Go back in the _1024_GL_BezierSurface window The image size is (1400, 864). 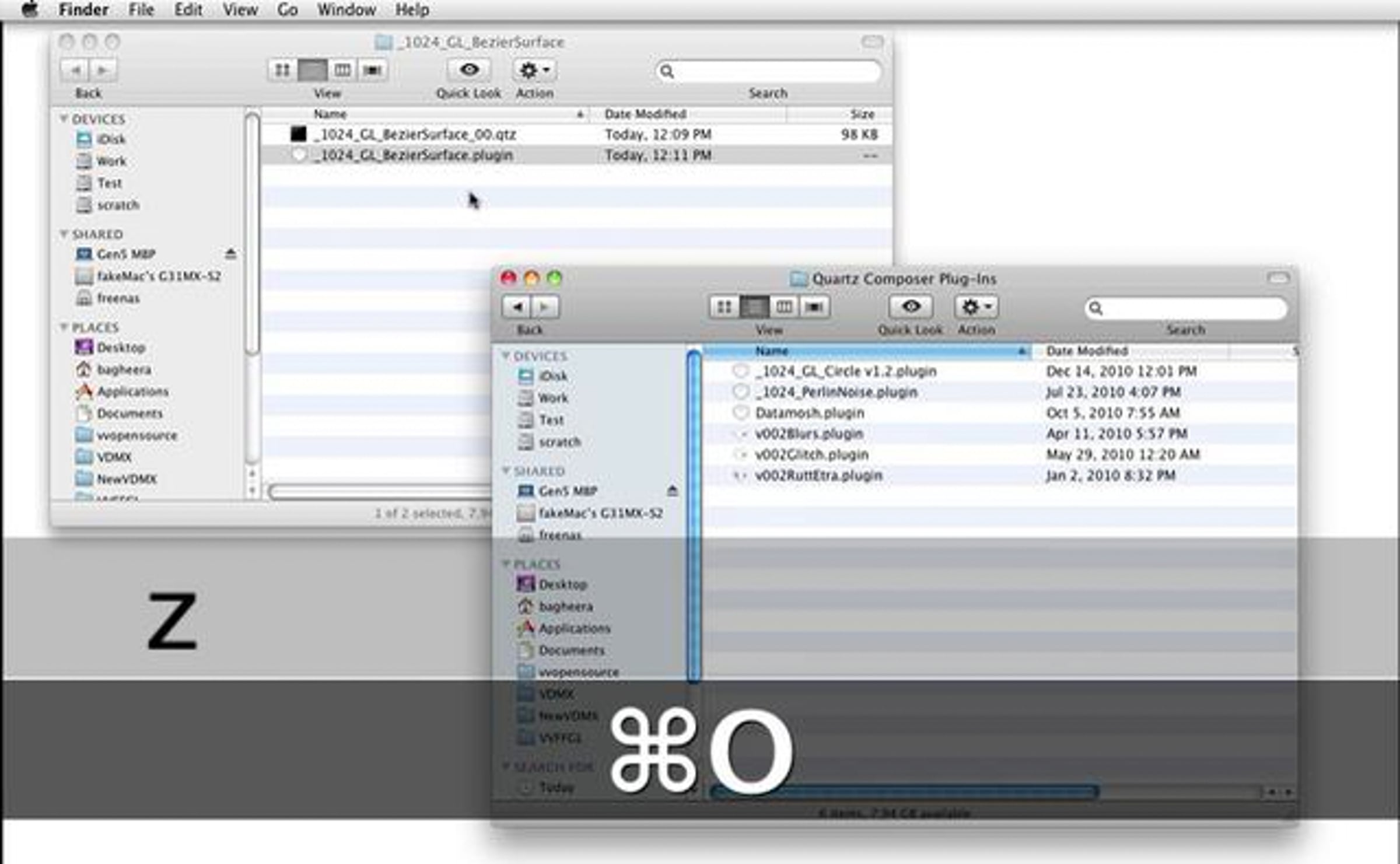pos(75,70)
